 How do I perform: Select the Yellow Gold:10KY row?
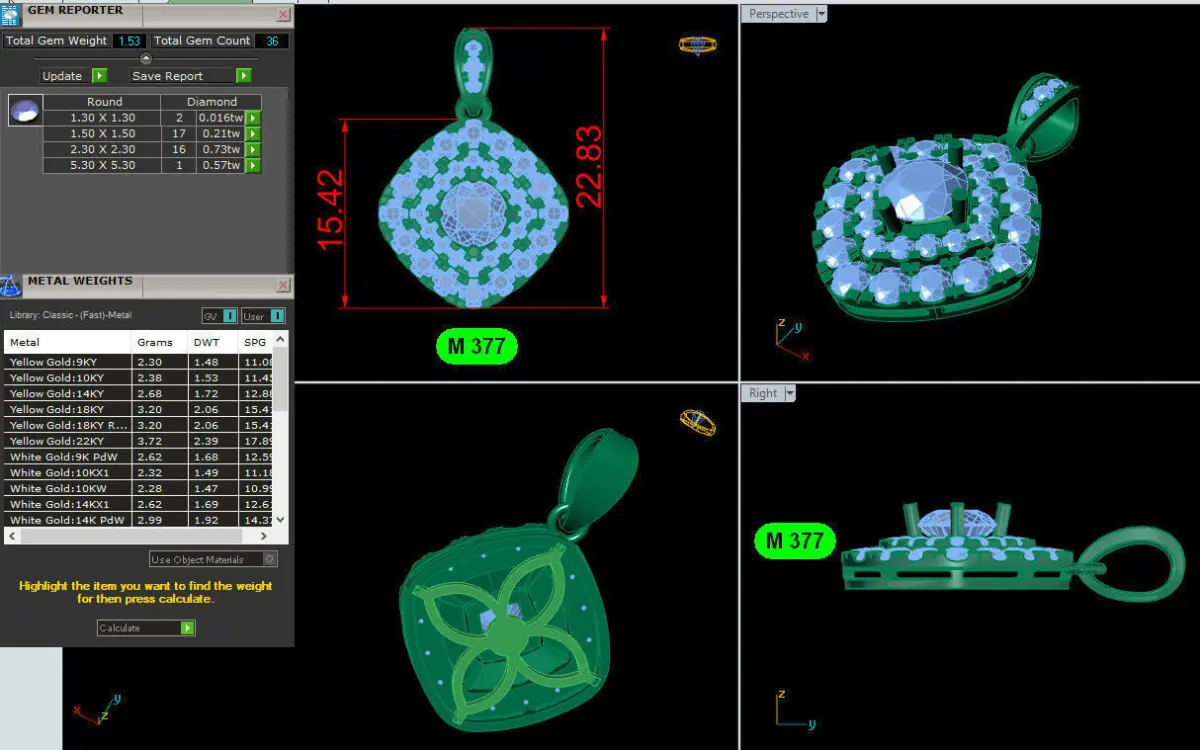(x=139, y=378)
